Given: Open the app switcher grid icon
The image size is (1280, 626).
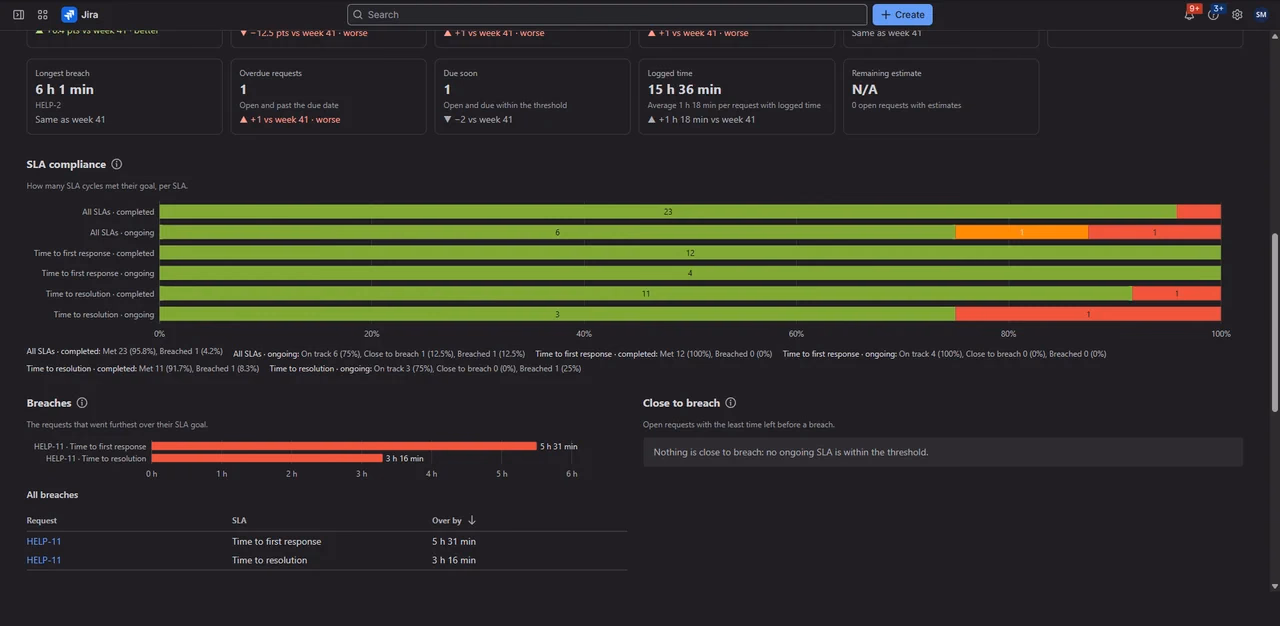Looking at the screenshot, I should [42, 15].
